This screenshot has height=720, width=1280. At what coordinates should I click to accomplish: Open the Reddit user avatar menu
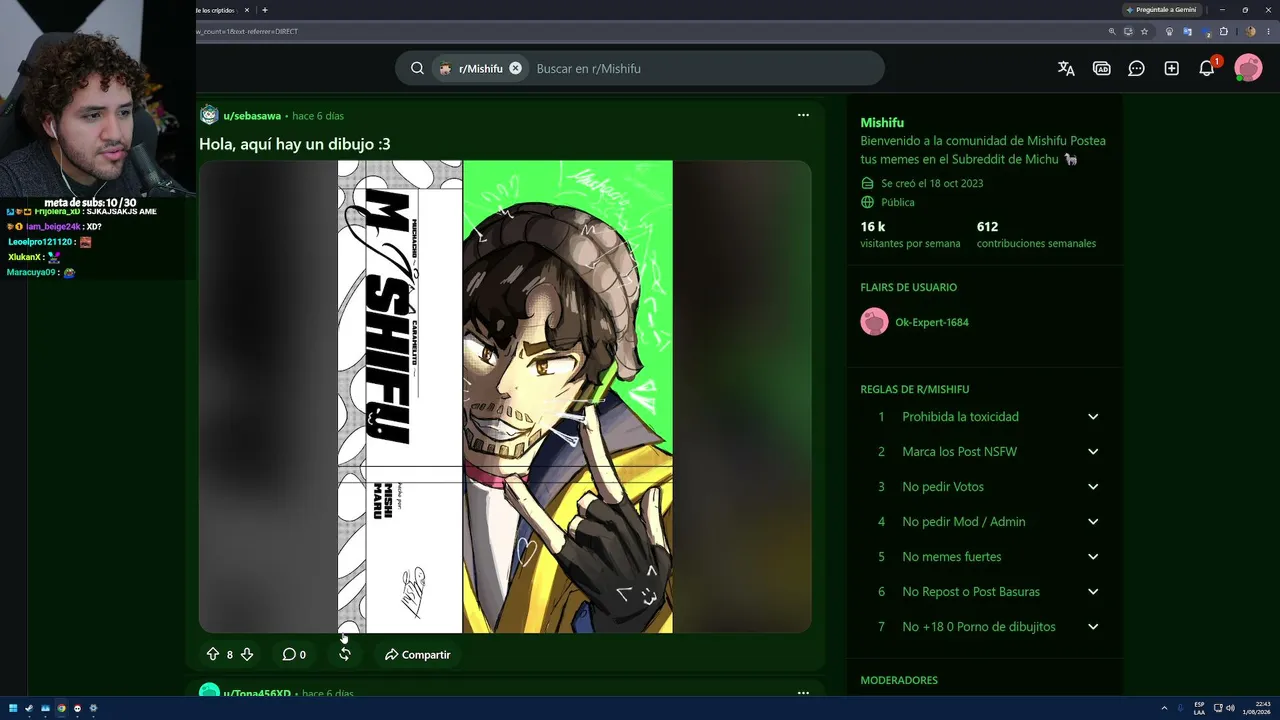tap(1248, 68)
